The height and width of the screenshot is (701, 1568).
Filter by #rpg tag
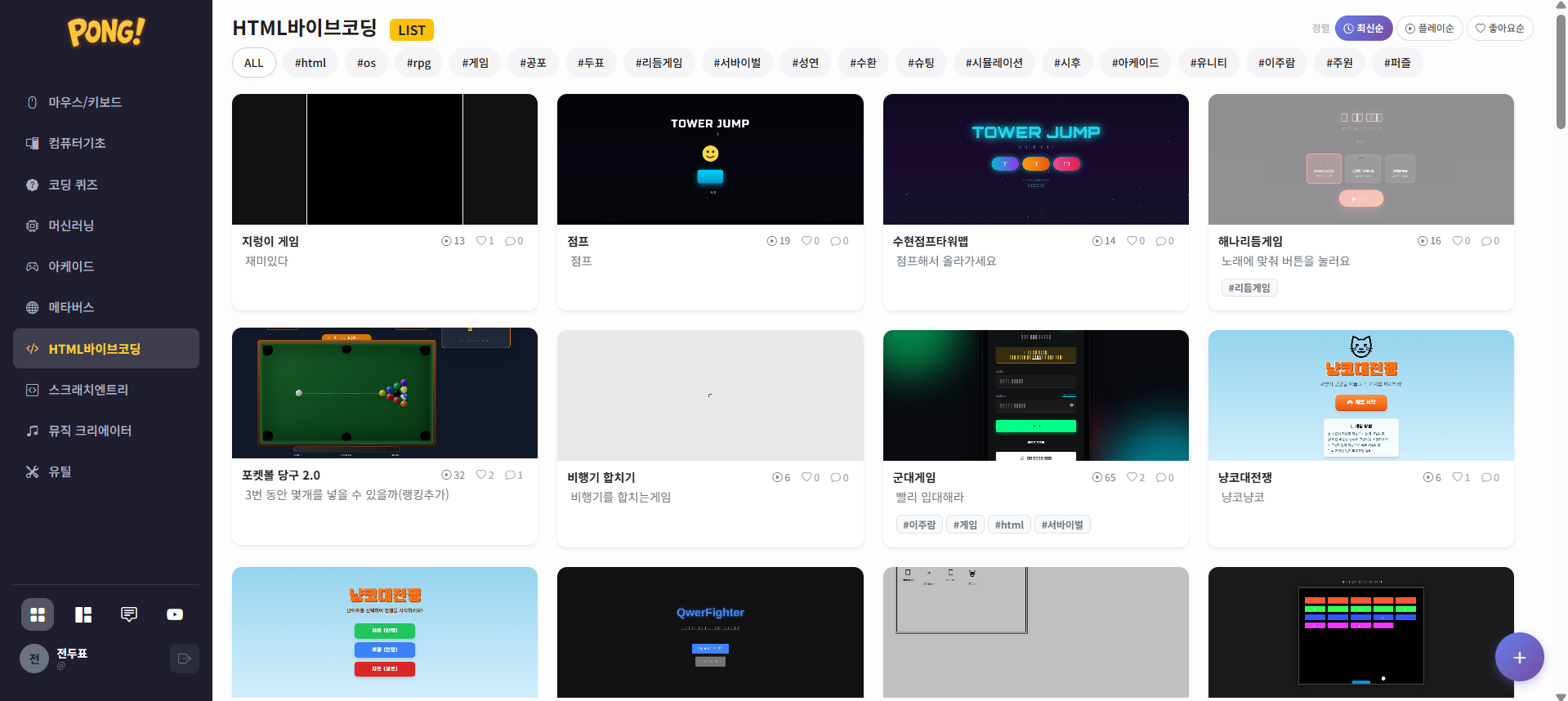point(418,63)
